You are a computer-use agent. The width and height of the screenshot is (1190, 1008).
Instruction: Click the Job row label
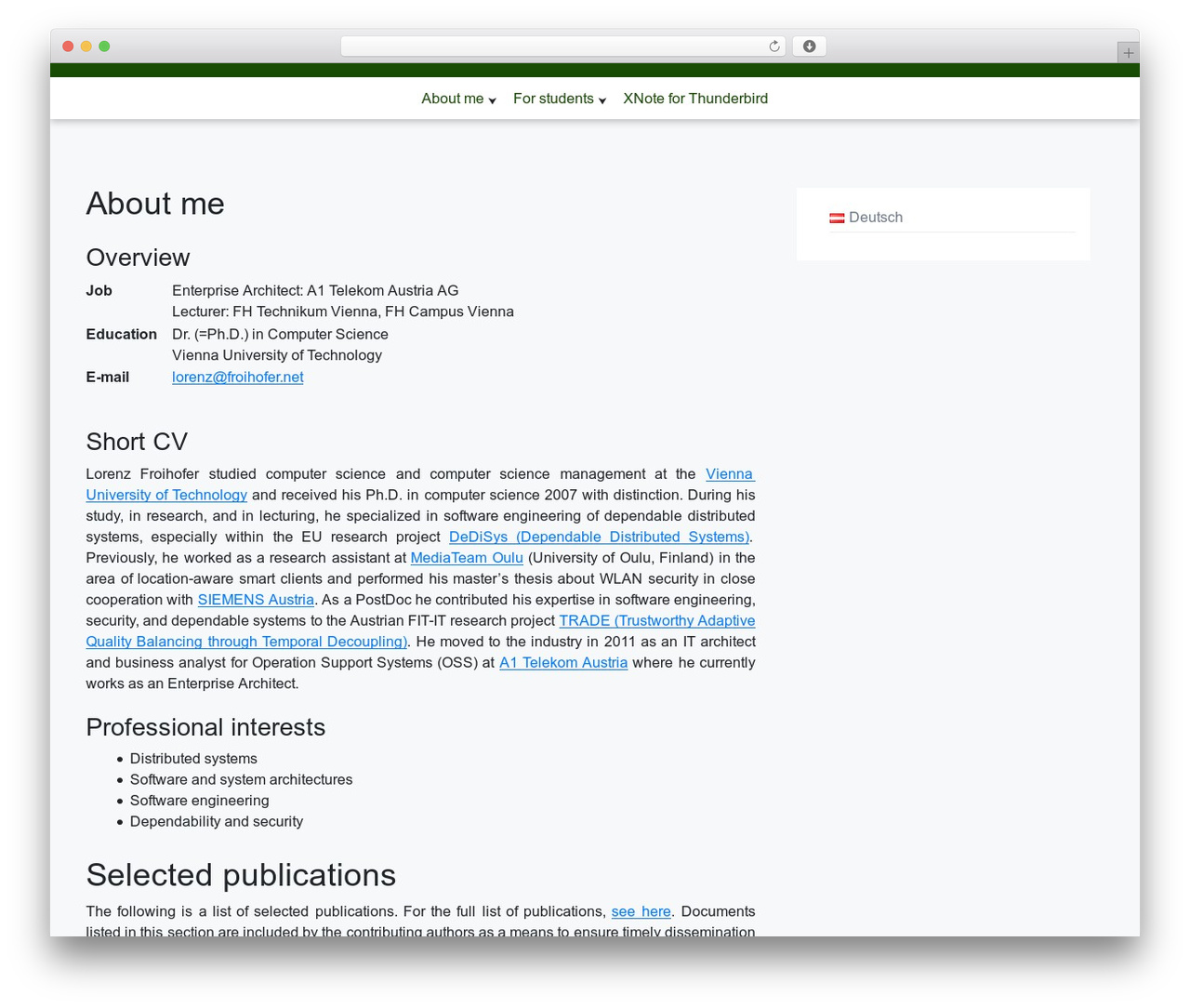point(99,290)
